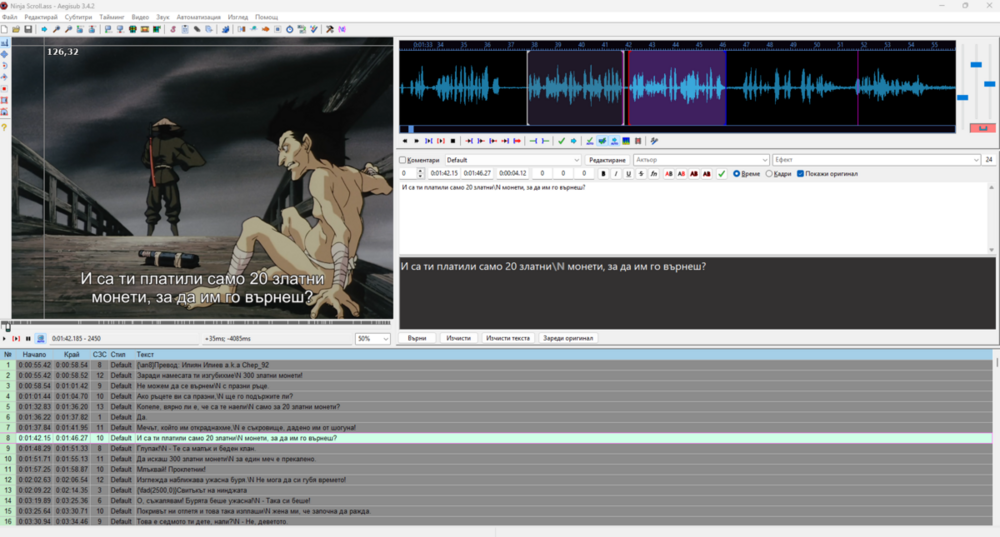Open the Субтитри menu
This screenshot has width=1000, height=537.
[78, 17]
